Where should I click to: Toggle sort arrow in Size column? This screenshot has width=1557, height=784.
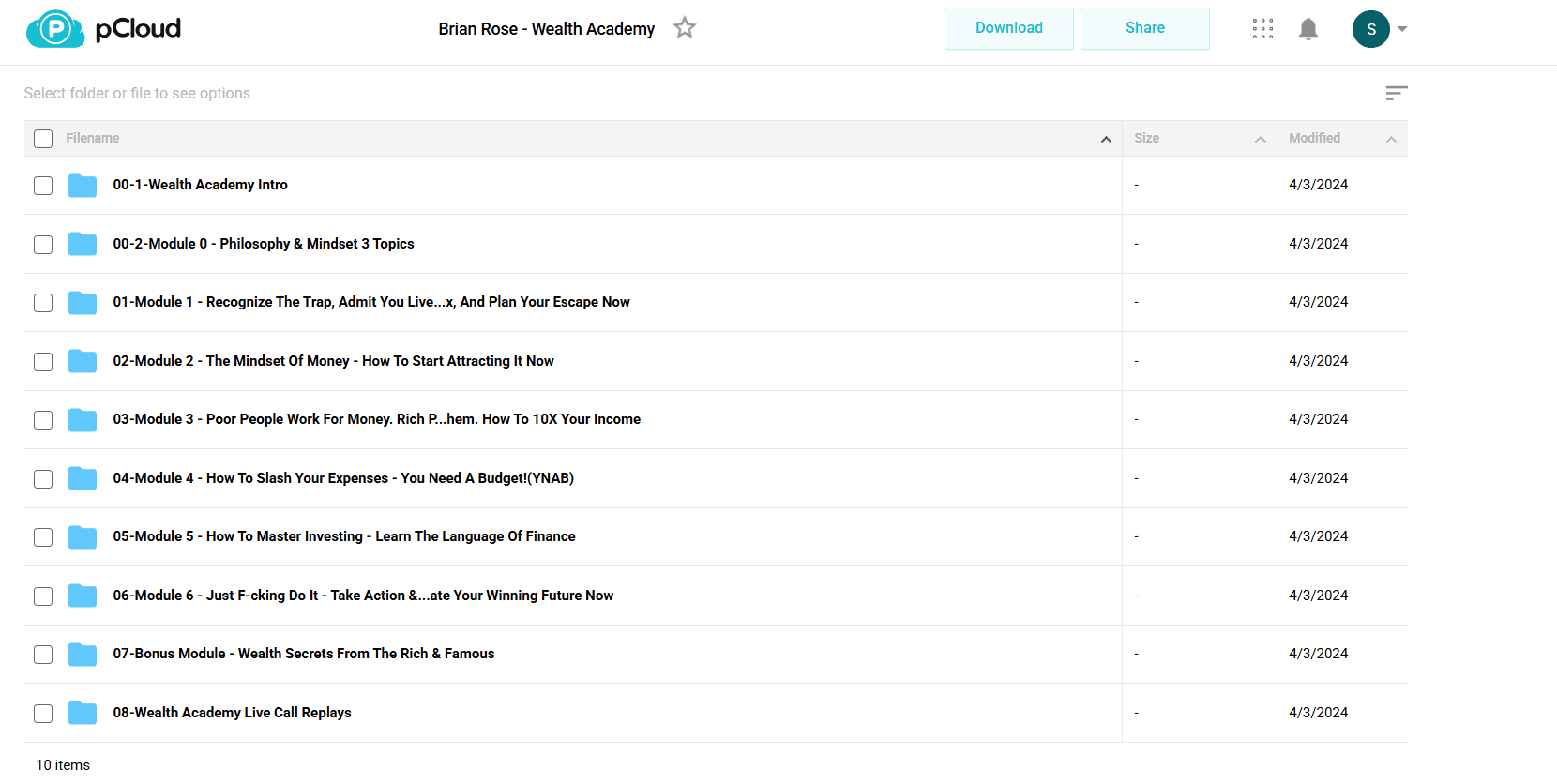click(1261, 139)
